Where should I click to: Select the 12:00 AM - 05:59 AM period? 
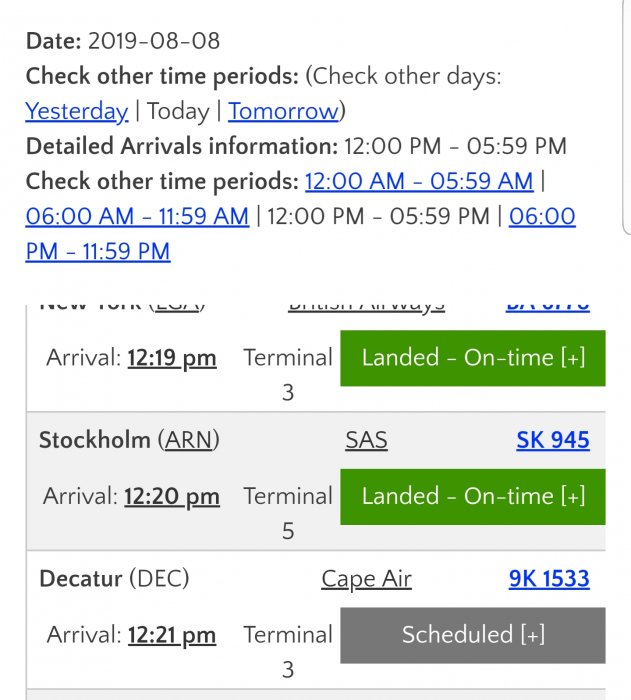click(x=418, y=181)
